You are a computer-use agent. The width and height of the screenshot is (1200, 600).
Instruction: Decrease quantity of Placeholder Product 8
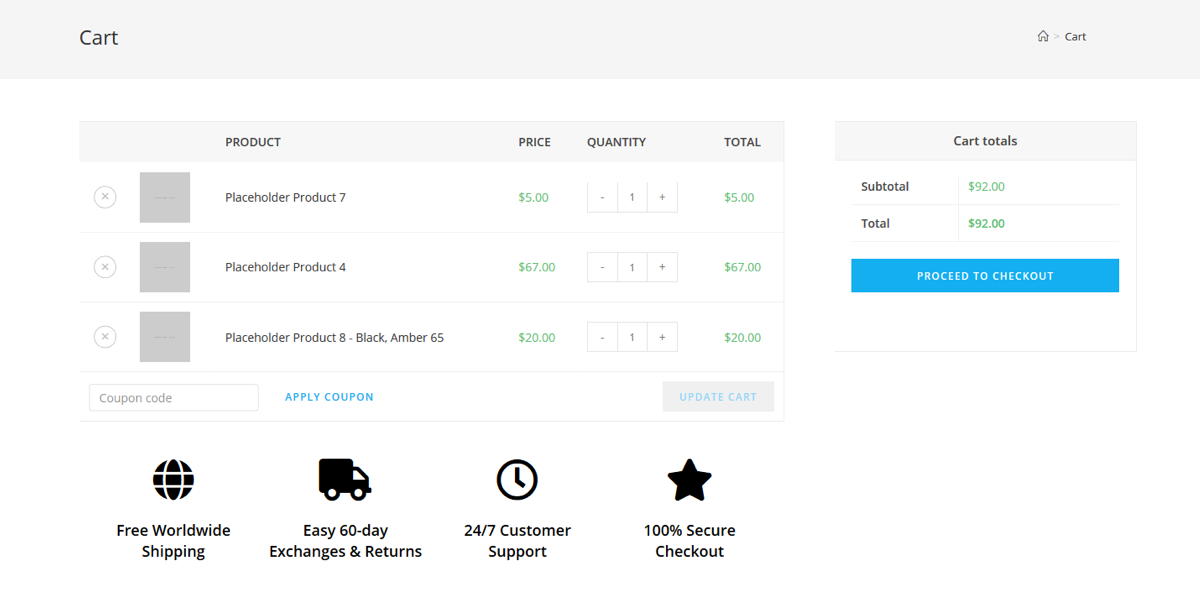click(602, 337)
